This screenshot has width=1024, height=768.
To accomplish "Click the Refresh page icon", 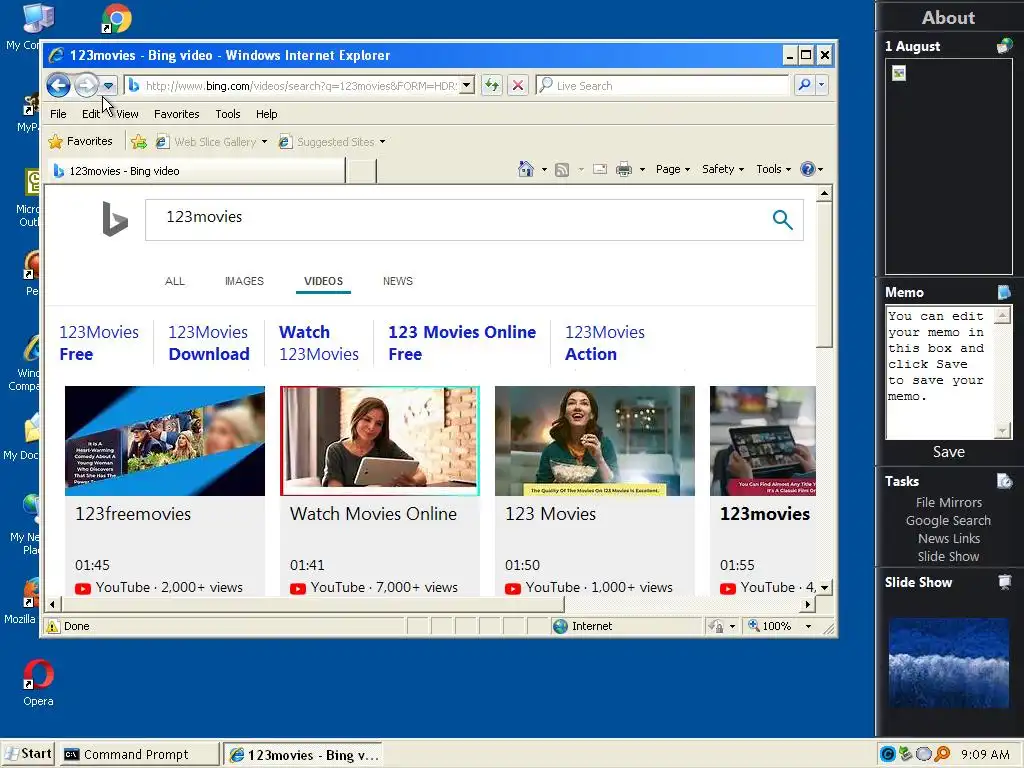I will pos(492,85).
